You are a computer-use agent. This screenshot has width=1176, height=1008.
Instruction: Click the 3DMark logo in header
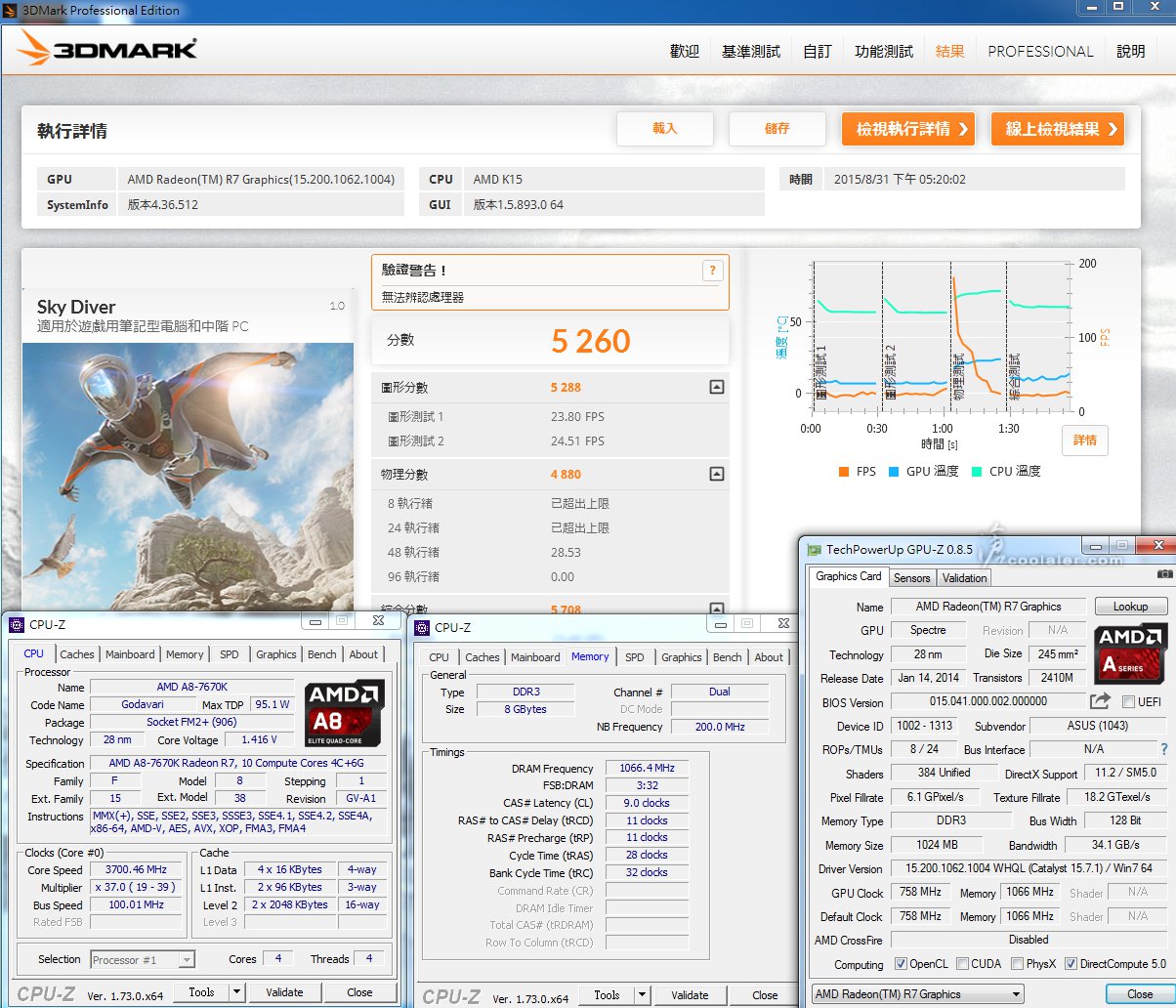pyautogui.click(x=107, y=50)
